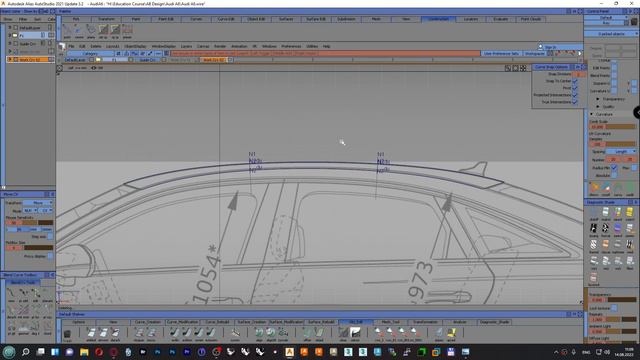Click the Snap Divisions input field
This screenshot has height=360, width=640.
[579, 74]
